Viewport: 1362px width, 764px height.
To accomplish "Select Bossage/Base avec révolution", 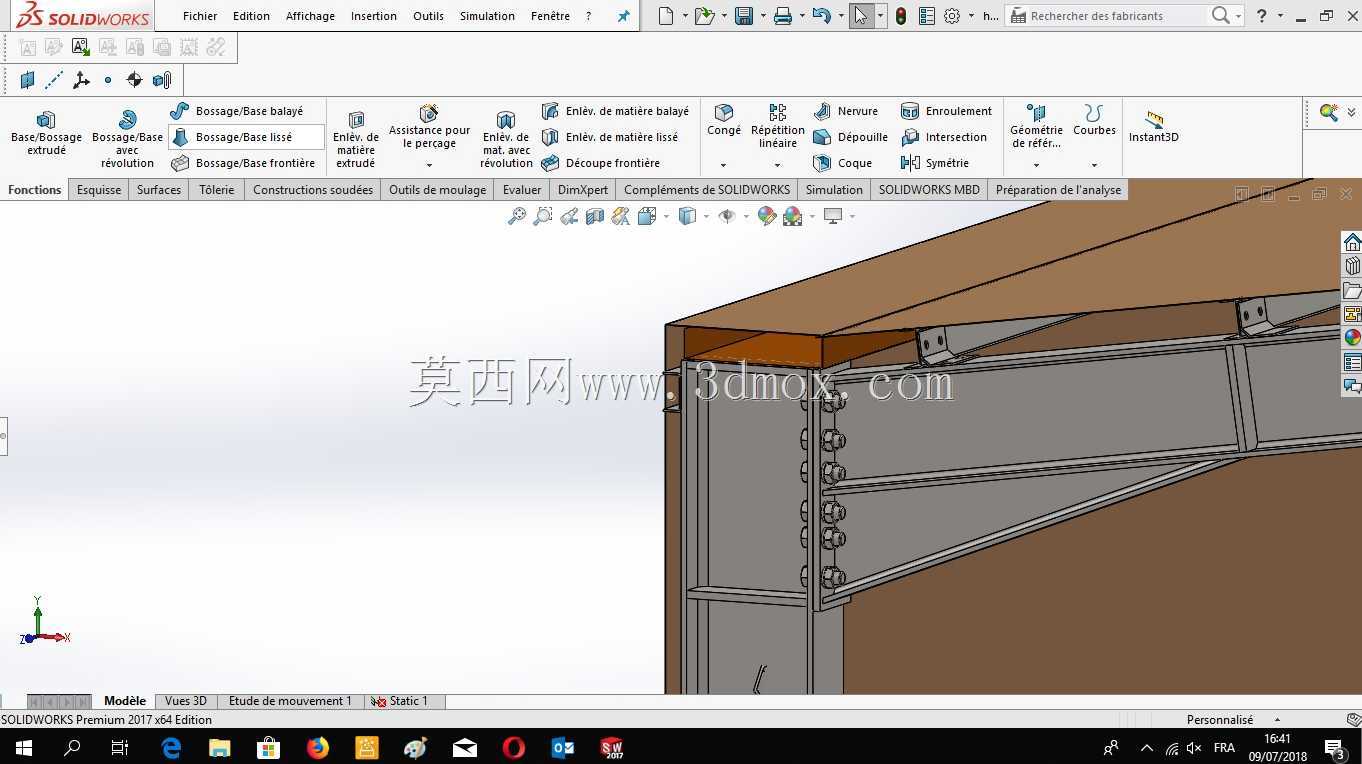I will click(127, 139).
